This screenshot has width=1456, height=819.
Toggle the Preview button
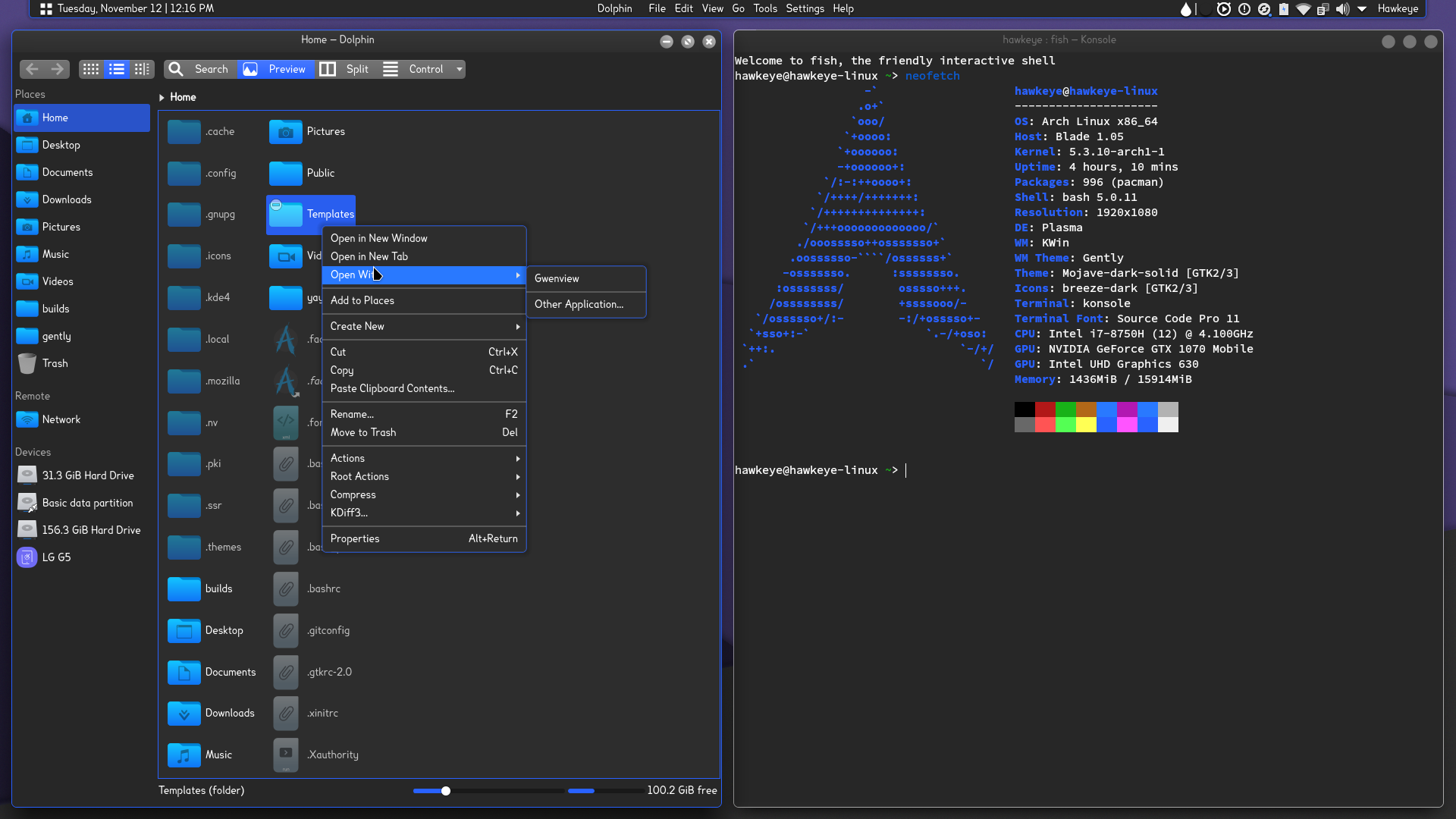(x=275, y=69)
